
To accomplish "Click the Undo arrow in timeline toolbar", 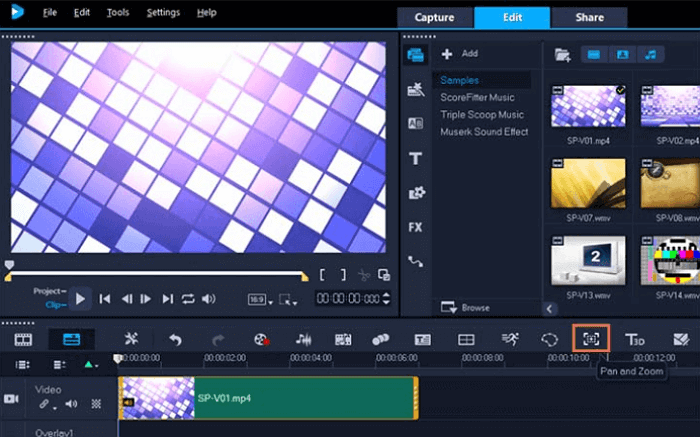I will coord(175,339).
